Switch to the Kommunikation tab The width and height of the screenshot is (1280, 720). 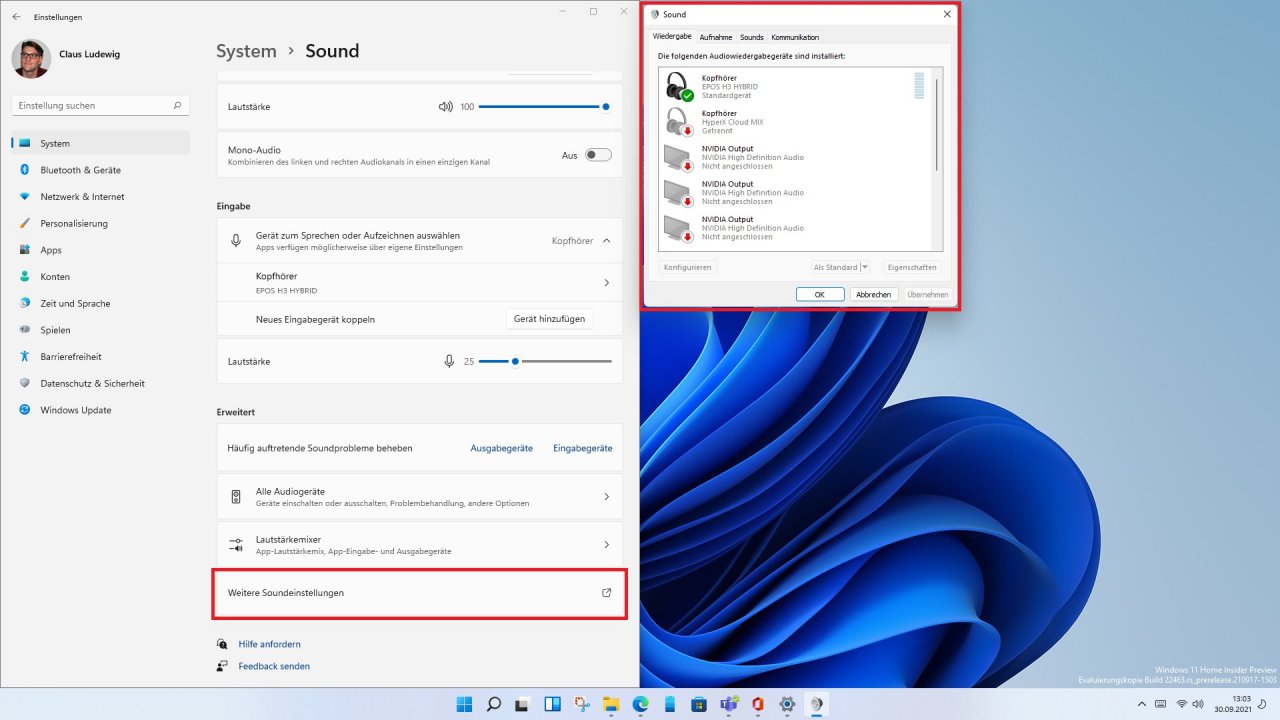tap(795, 37)
